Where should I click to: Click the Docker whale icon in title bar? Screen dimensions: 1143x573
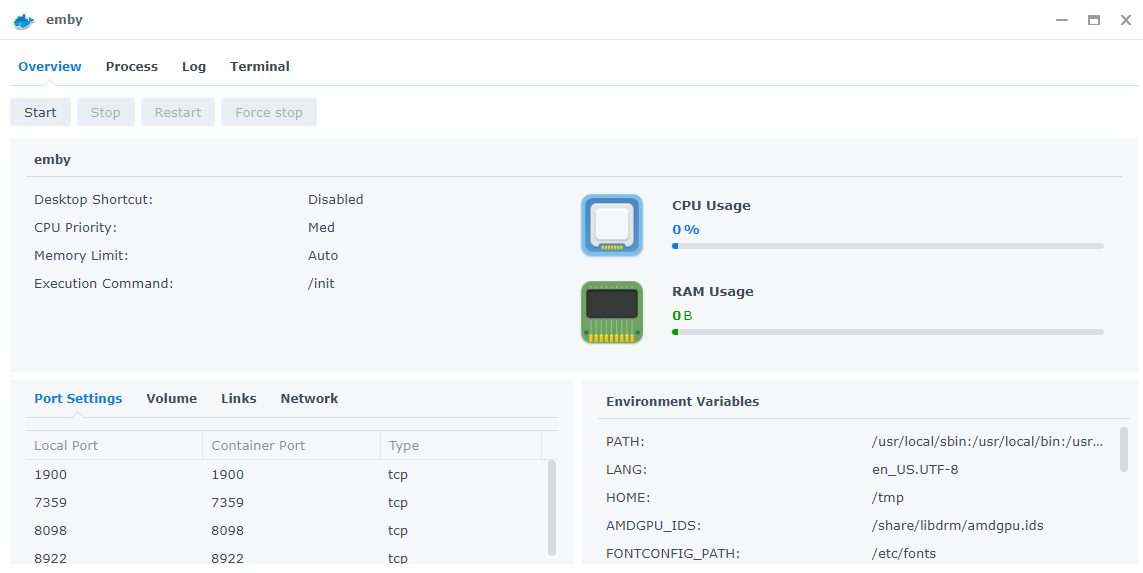(x=24, y=20)
